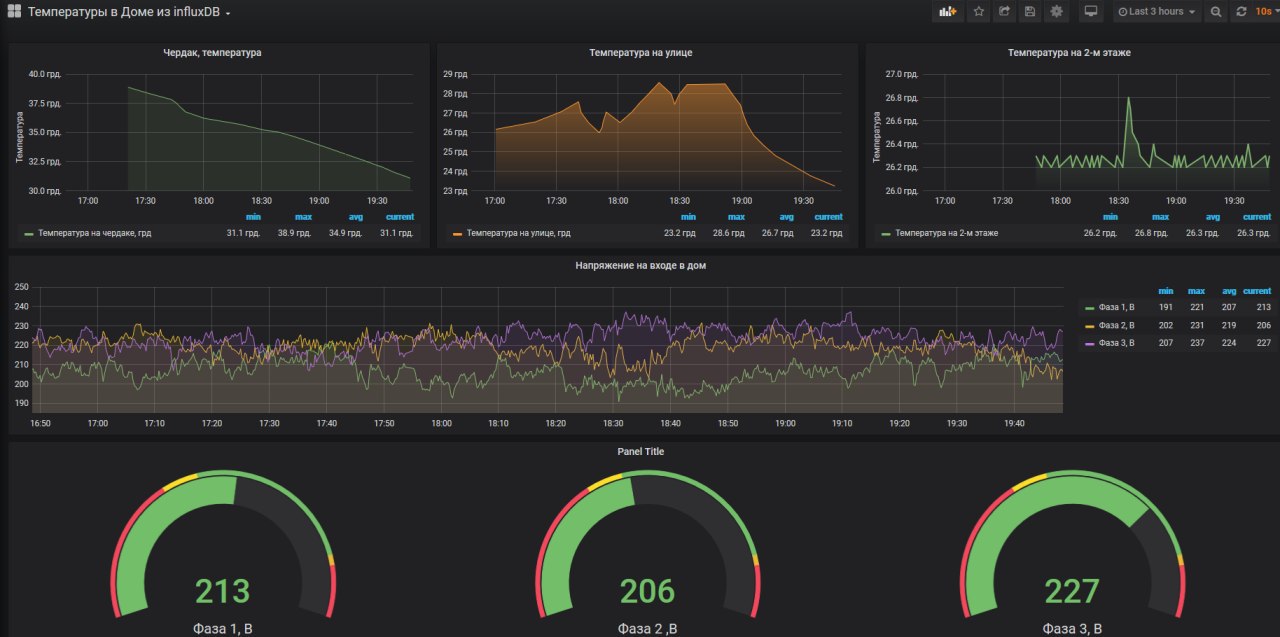The width and height of the screenshot is (1280, 637).
Task: Sort attic panel legend by max
Action: 303,217
